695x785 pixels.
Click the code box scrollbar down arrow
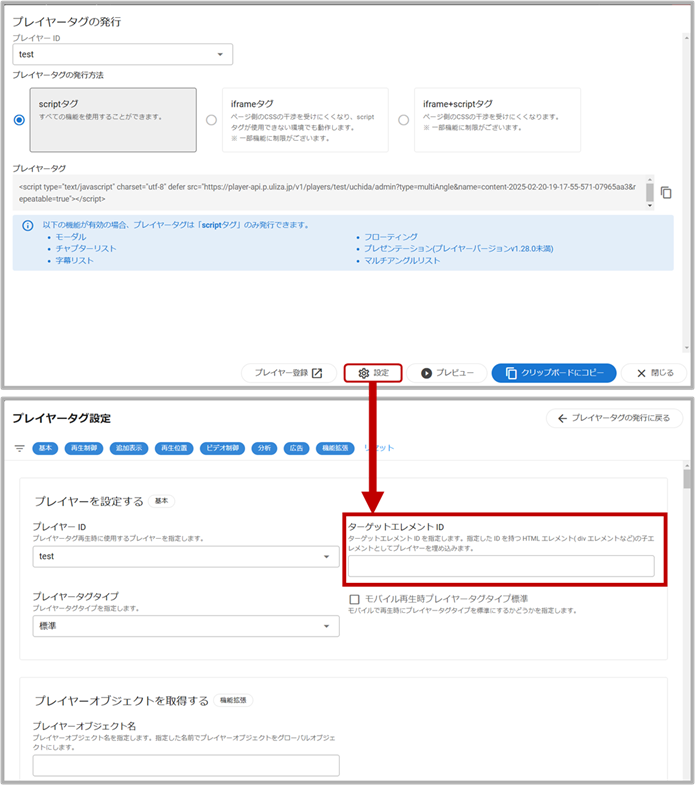click(649, 205)
